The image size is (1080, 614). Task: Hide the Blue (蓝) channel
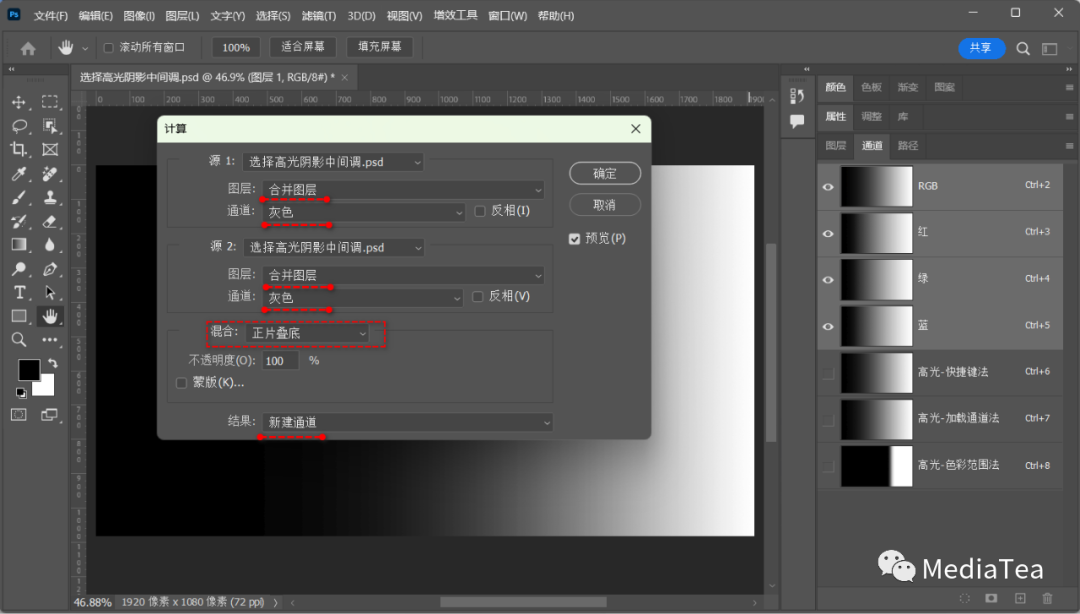click(x=828, y=327)
